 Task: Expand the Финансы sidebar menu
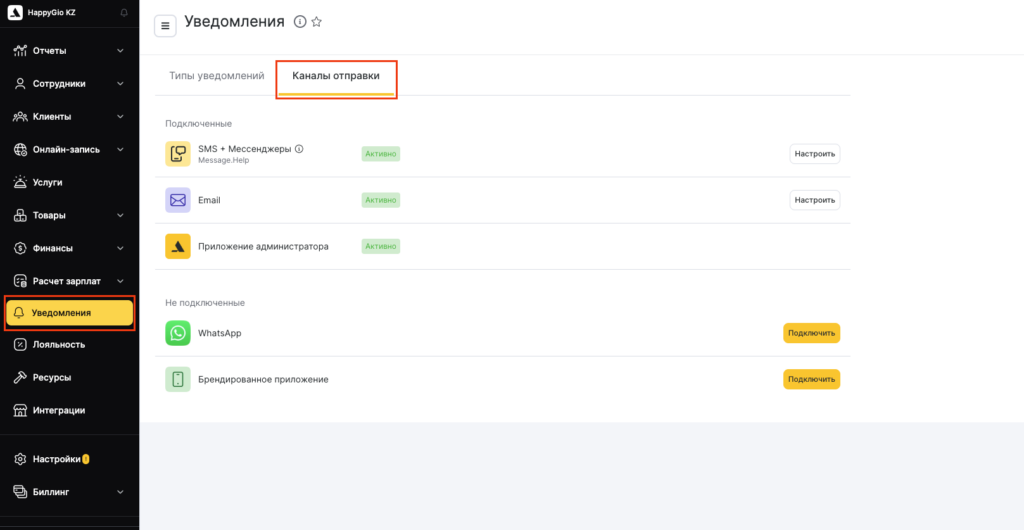pos(120,248)
